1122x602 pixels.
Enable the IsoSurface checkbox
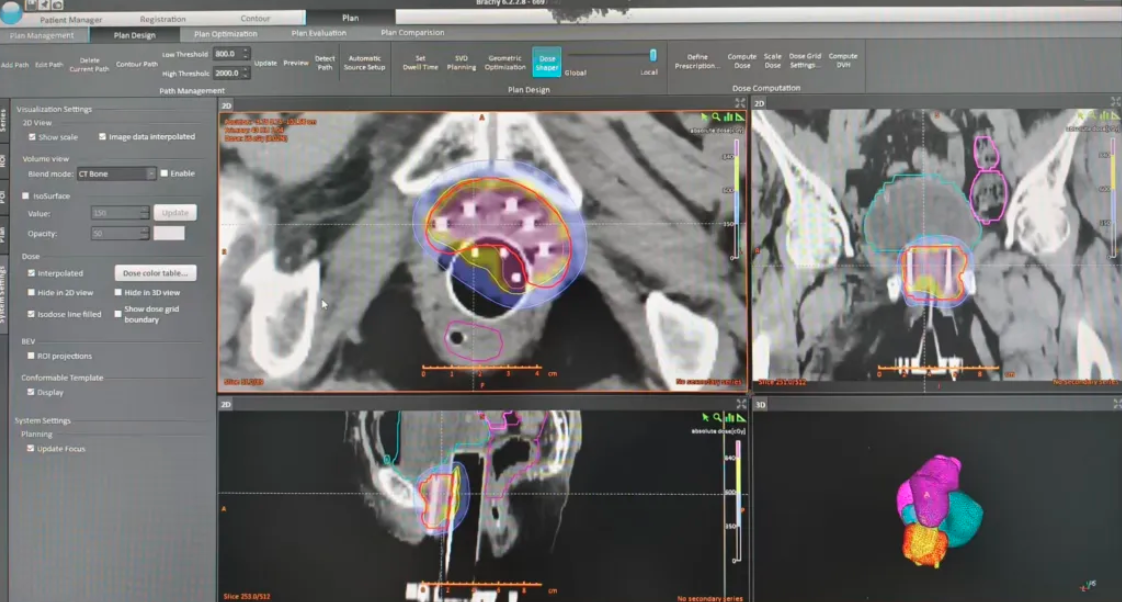click(x=26, y=195)
